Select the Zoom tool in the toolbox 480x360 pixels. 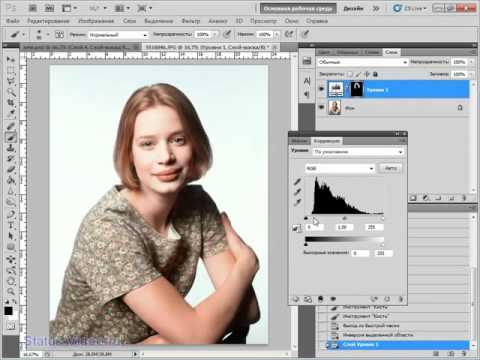point(11,292)
